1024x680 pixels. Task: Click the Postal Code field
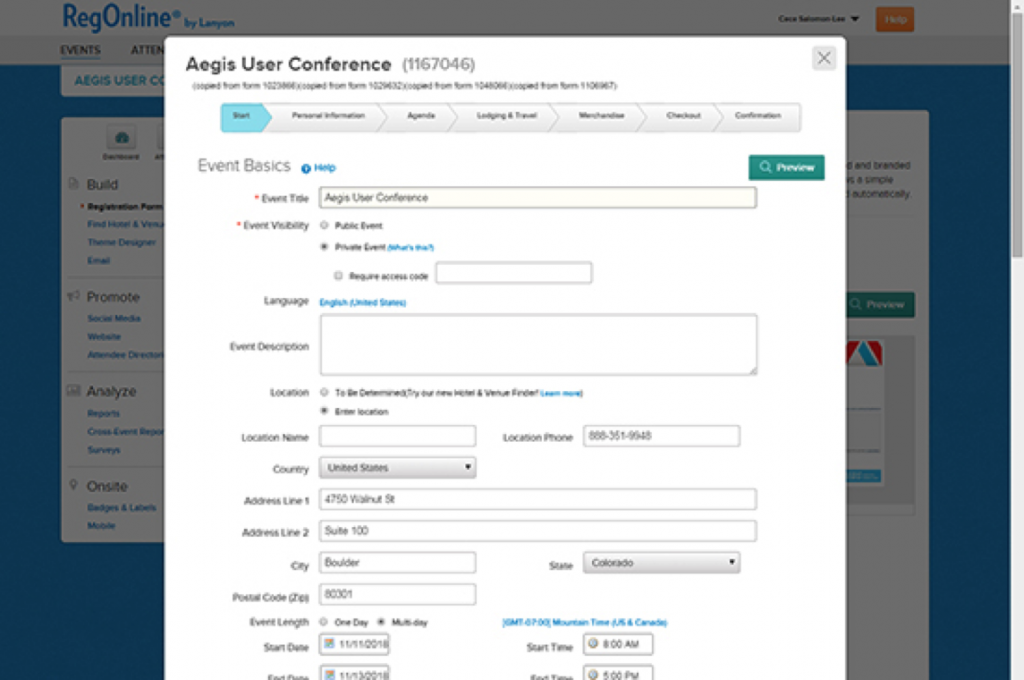[397, 594]
